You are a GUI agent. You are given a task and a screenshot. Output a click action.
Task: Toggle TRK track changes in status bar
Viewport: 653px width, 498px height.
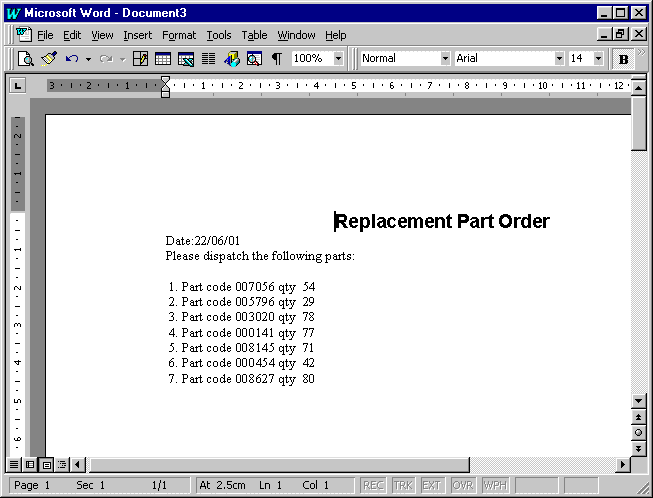(x=403, y=486)
